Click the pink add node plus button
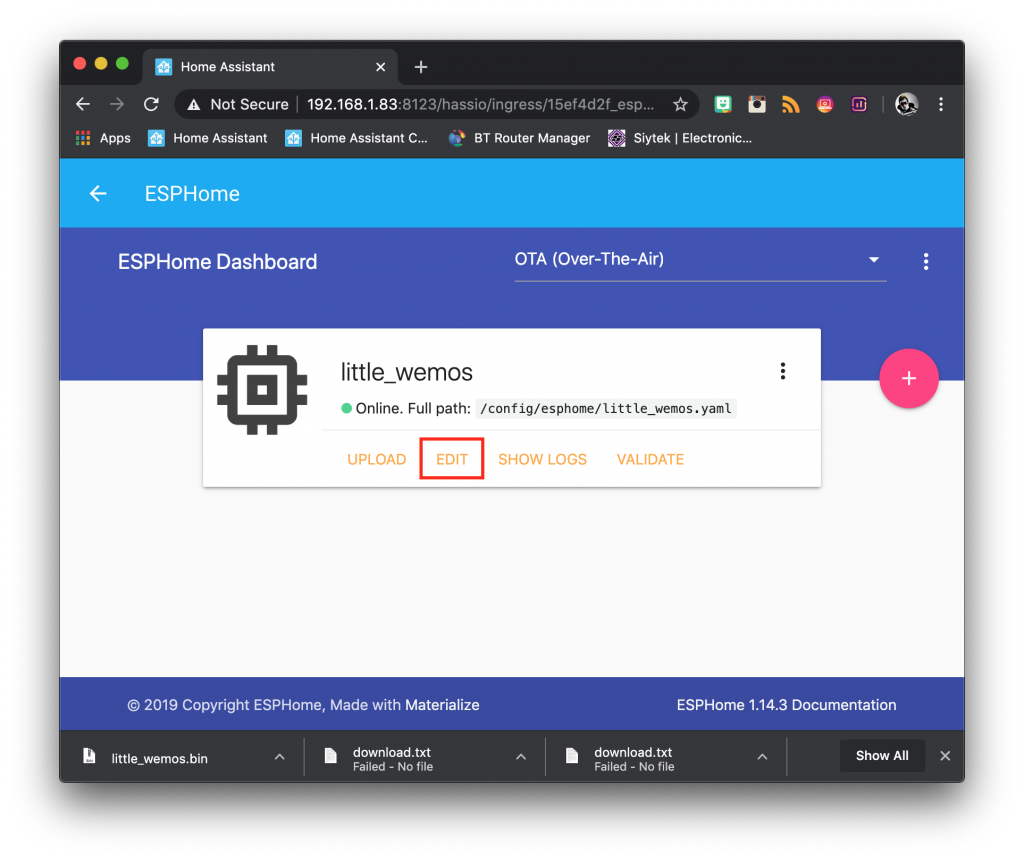Screen dimensions: 1024x861 click(x=908, y=378)
